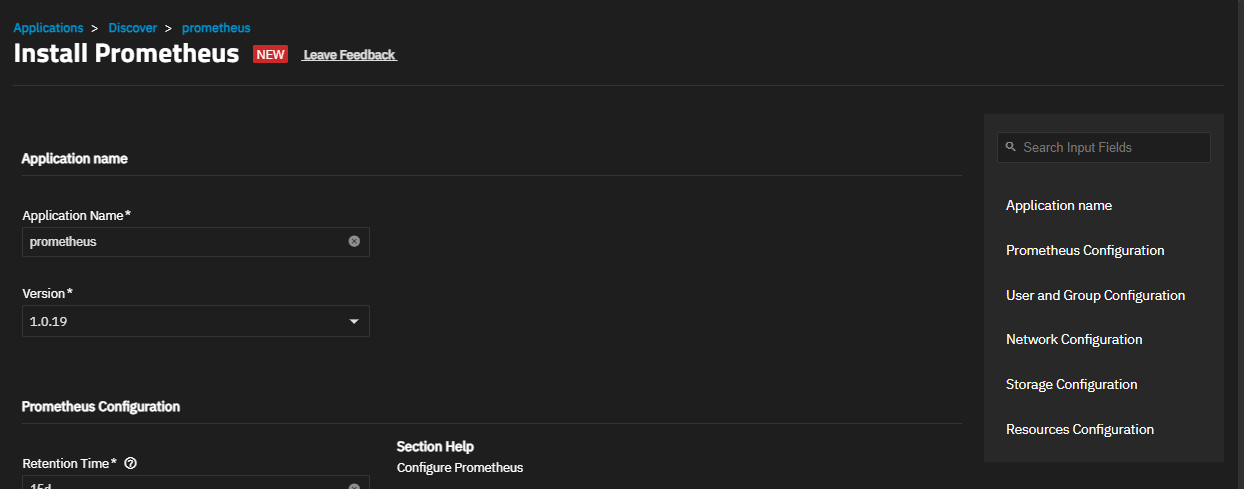The width and height of the screenshot is (1244, 489).
Task: Click the magnifier icon in the search box
Action: pyautogui.click(x=1011, y=147)
